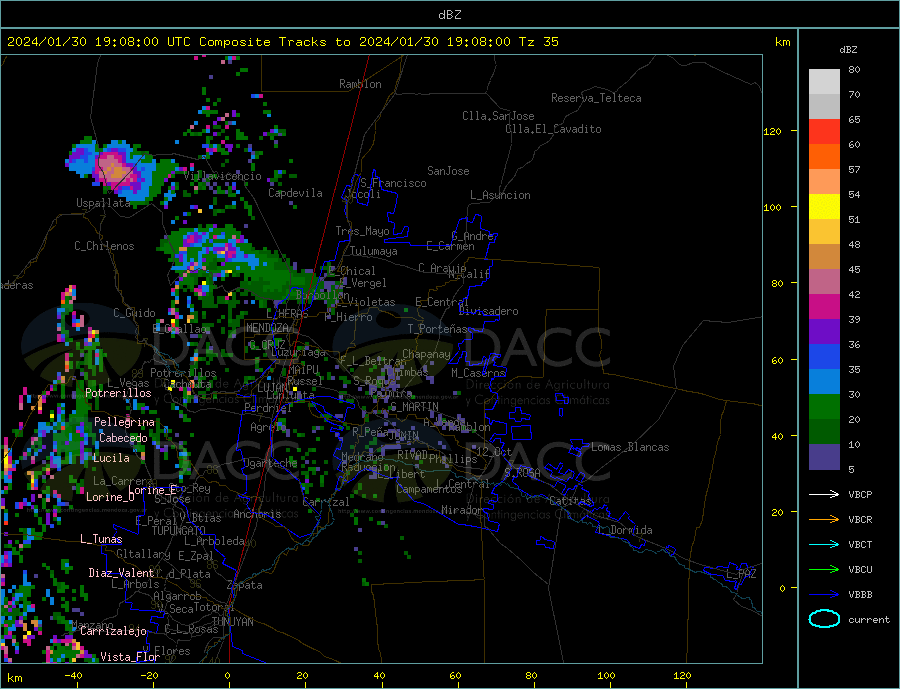This screenshot has height=689, width=900.
Task: Click the Lomas_Blancas place label
Action: click(x=630, y=447)
